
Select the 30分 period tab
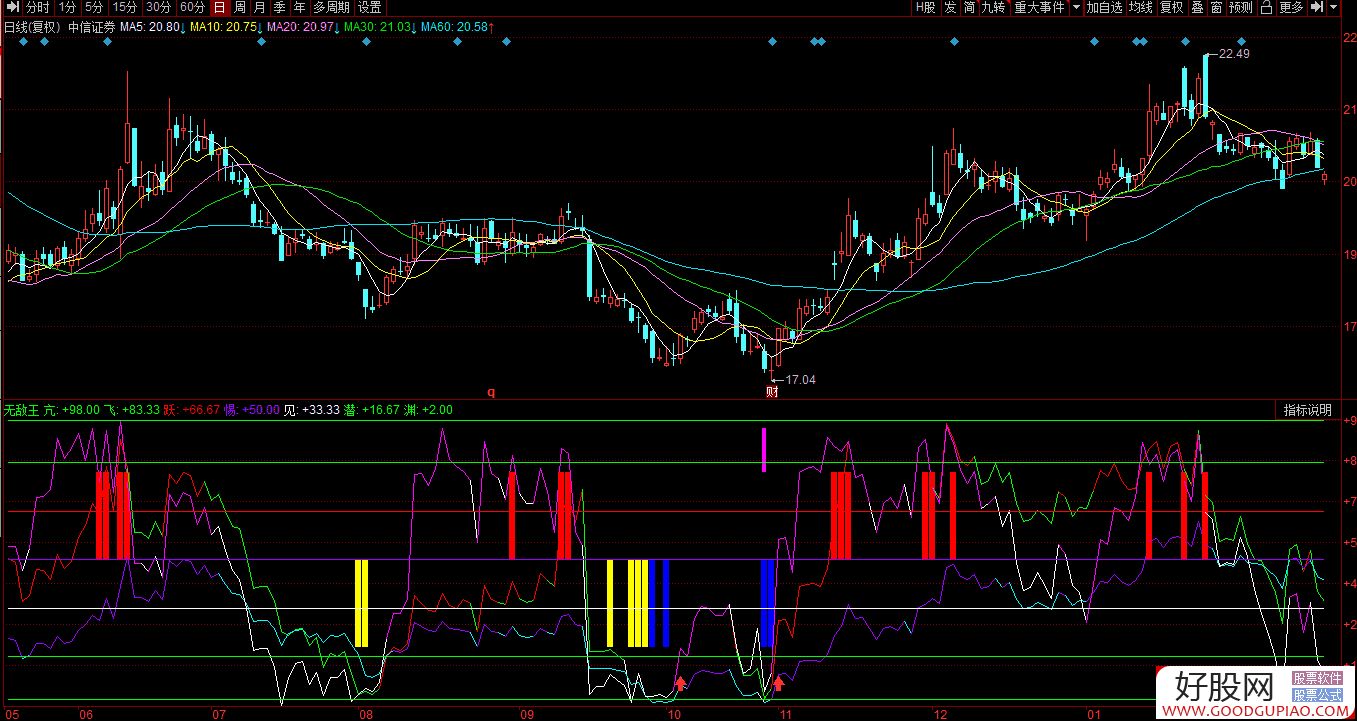click(x=158, y=8)
